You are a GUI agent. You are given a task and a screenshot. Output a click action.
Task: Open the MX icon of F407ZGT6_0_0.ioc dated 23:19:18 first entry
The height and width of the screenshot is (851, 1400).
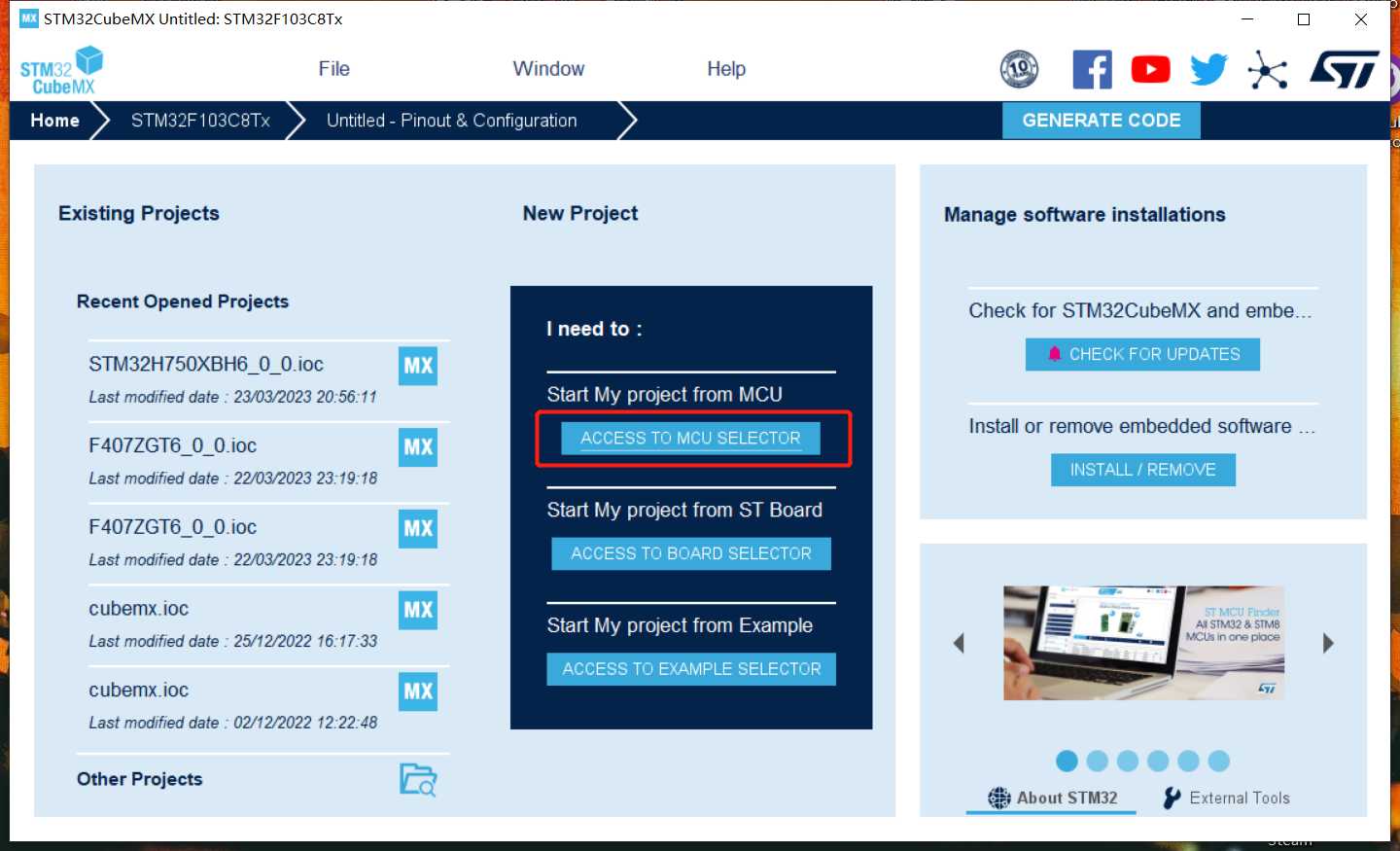pos(418,447)
